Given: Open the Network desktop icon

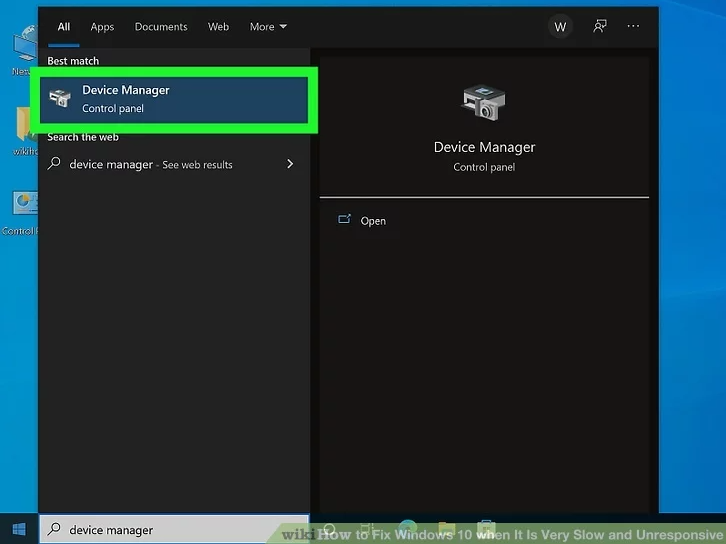Looking at the screenshot, I should coord(24,48).
